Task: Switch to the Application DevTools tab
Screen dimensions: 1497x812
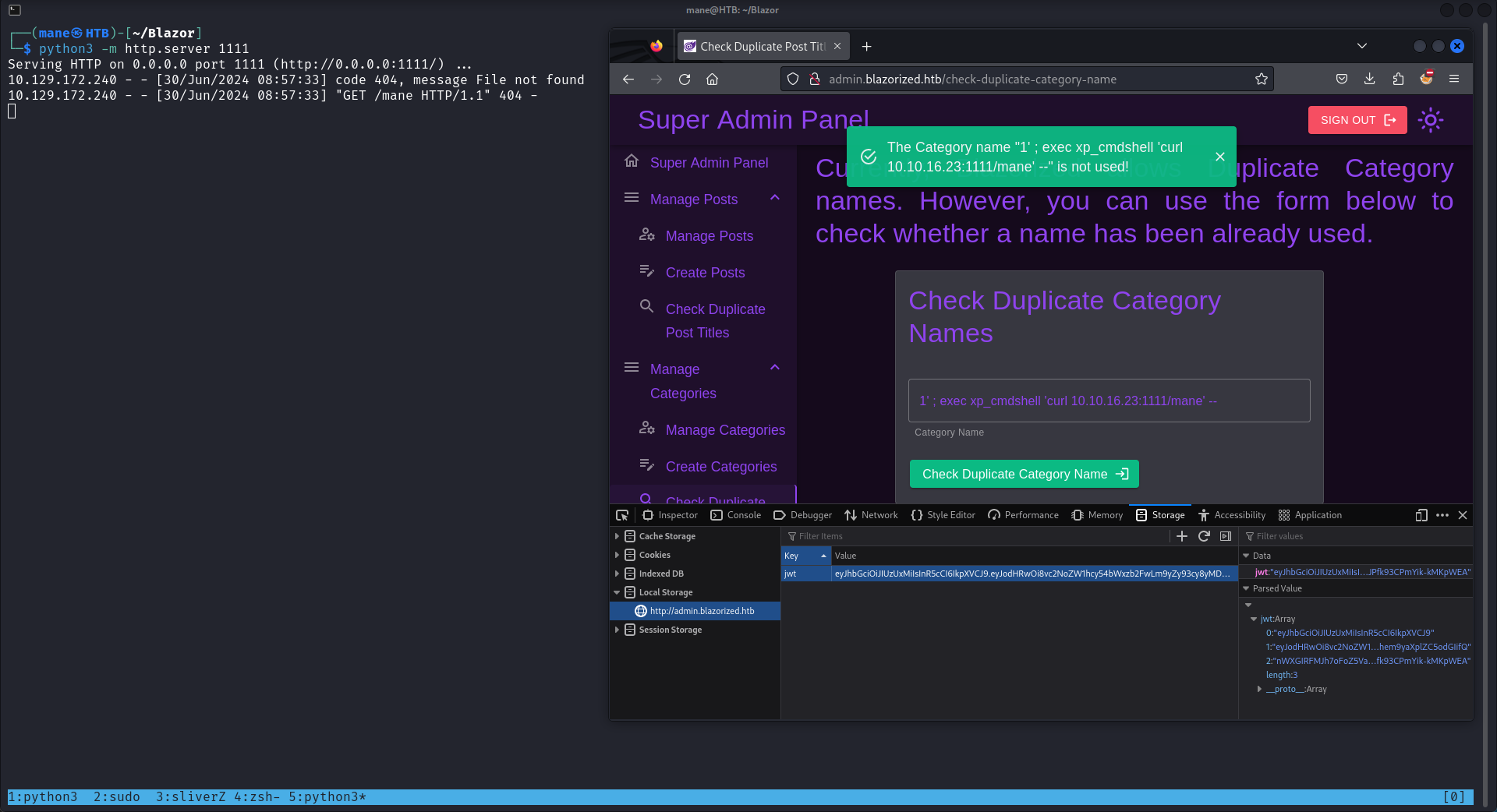Action: (1310, 515)
